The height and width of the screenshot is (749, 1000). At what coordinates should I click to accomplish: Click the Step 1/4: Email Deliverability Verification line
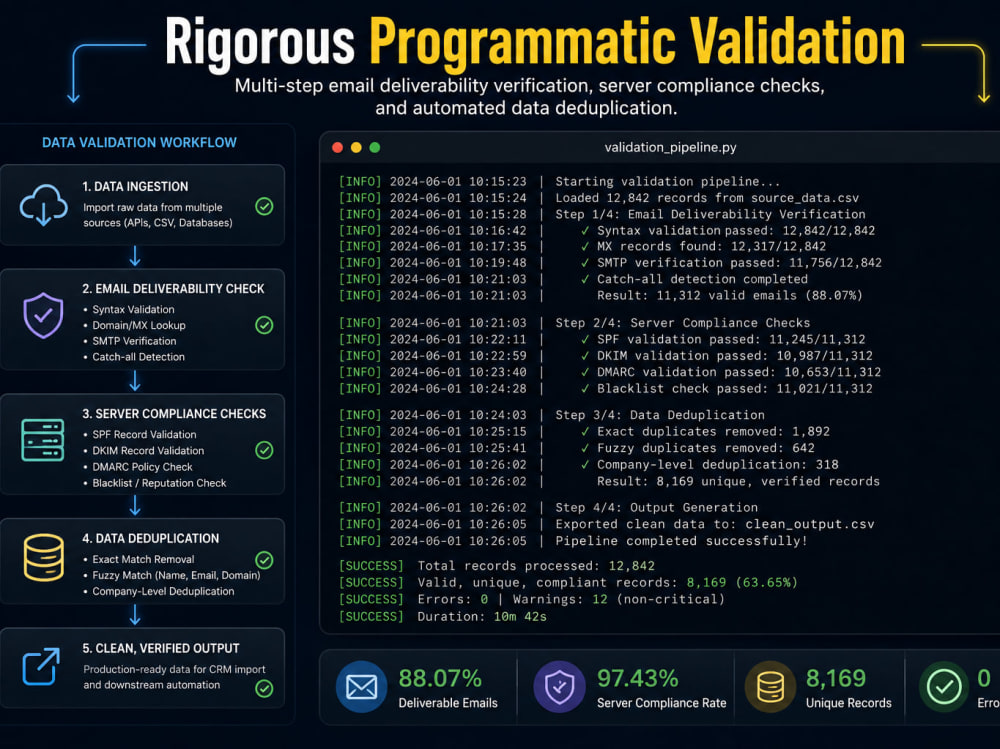(x=710, y=214)
